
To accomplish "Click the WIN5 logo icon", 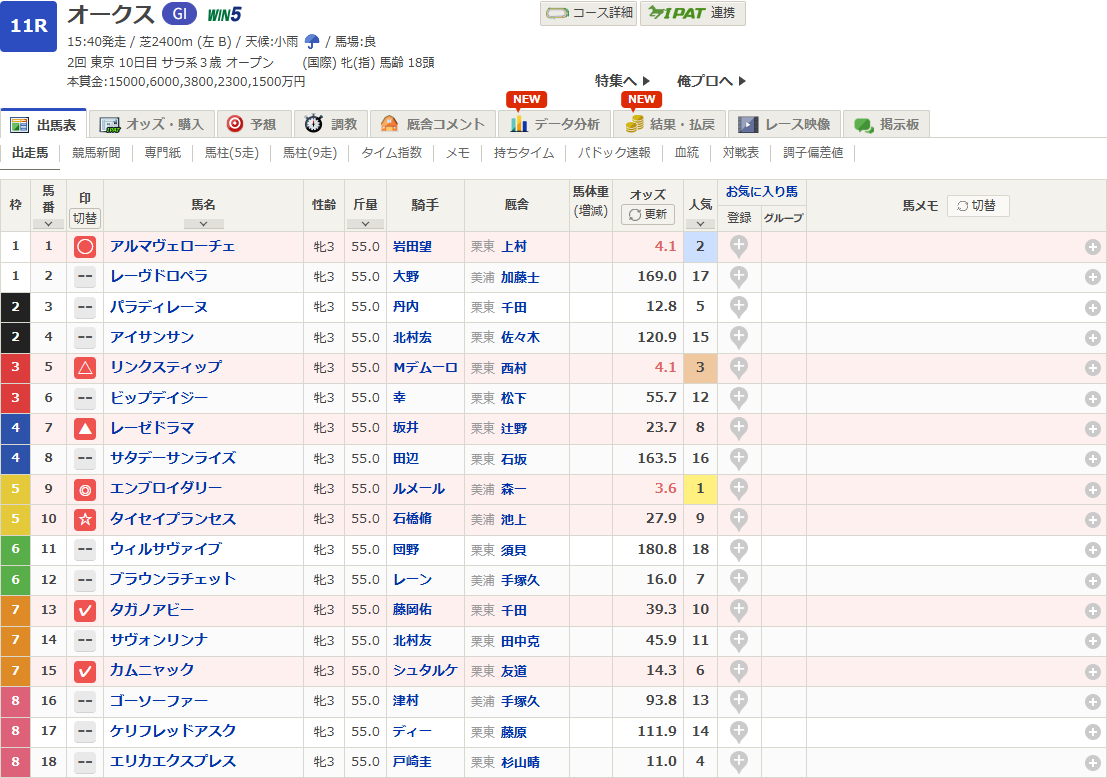I will click(x=224, y=14).
